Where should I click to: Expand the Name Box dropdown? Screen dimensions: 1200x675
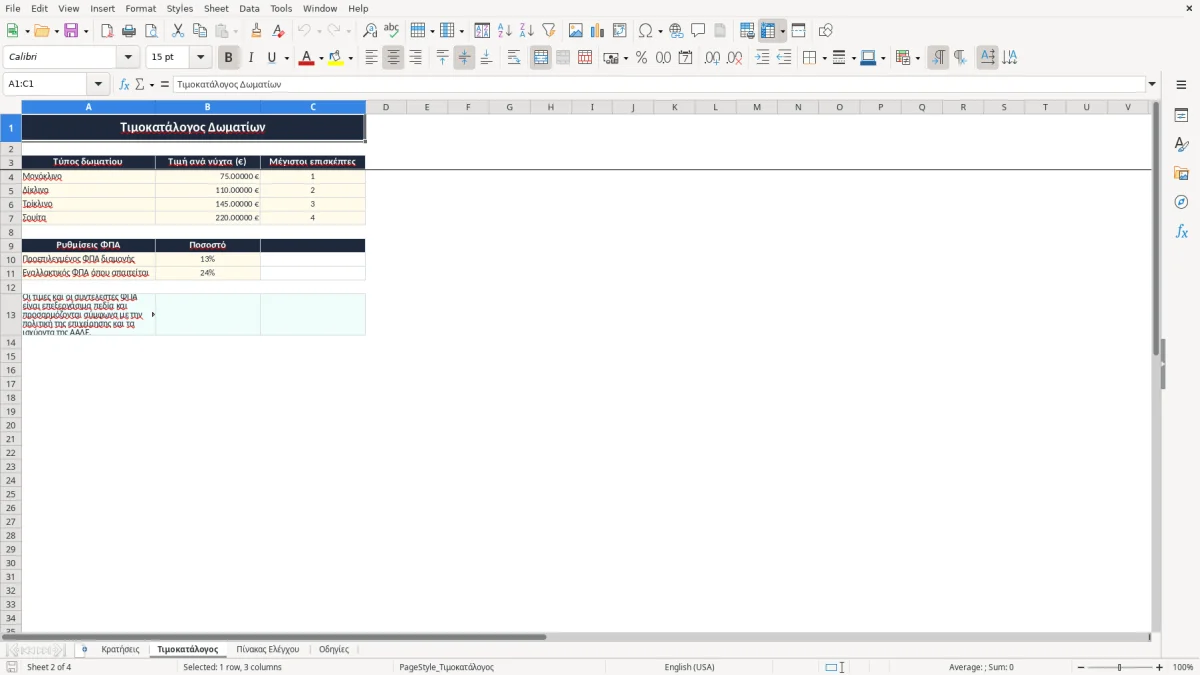point(98,84)
